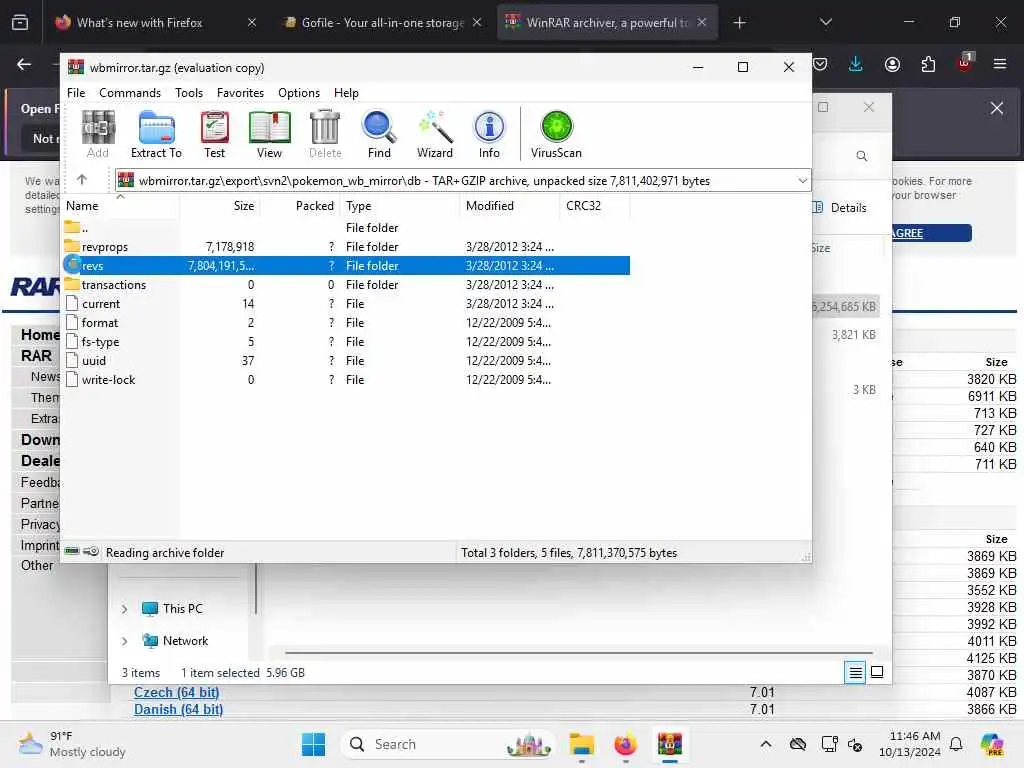Screen dimensions: 1024x768
Task: Open File Explorer from the taskbar
Action: pos(581,744)
